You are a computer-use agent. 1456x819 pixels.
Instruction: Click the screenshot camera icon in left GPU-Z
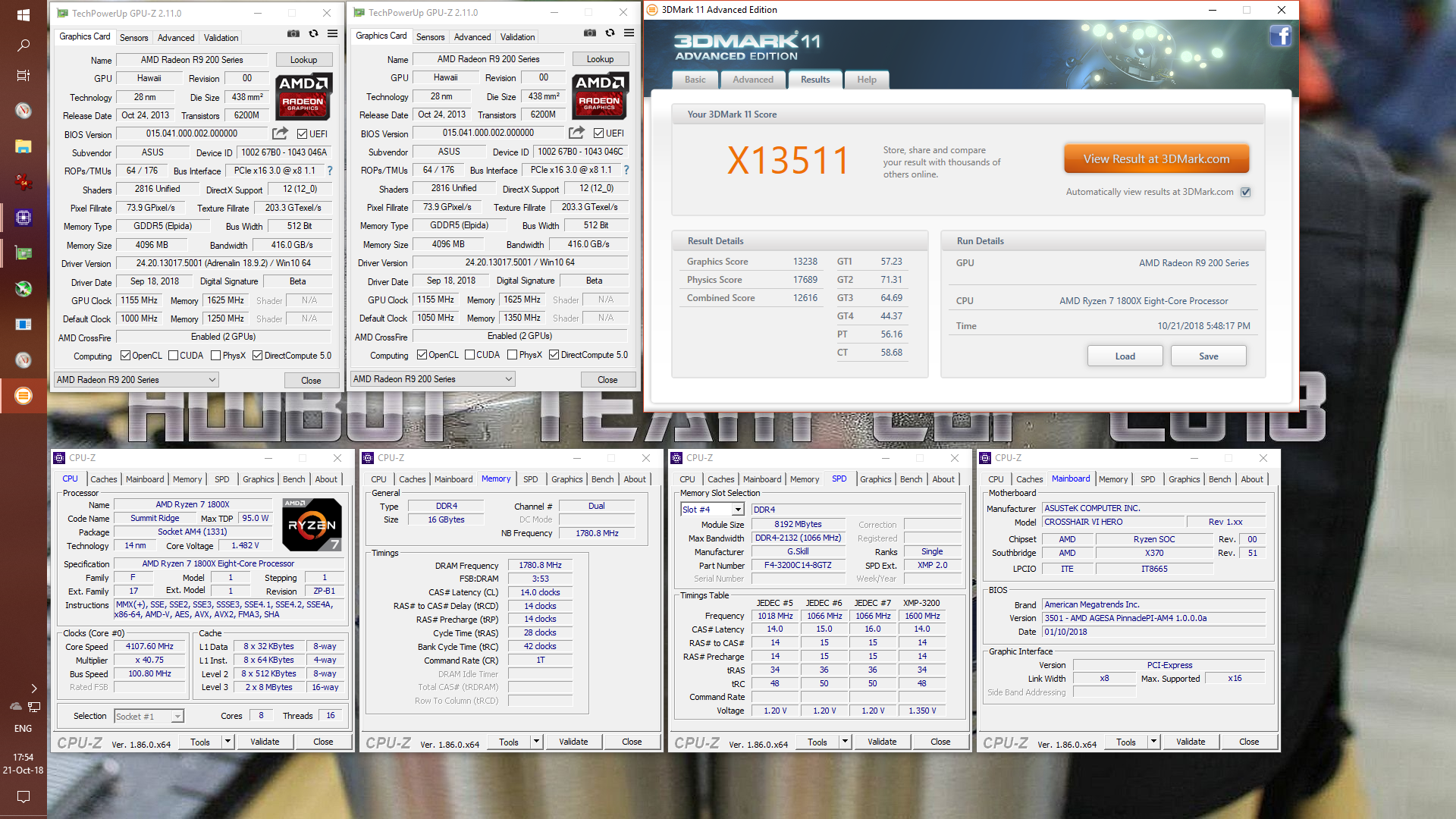pyautogui.click(x=293, y=34)
